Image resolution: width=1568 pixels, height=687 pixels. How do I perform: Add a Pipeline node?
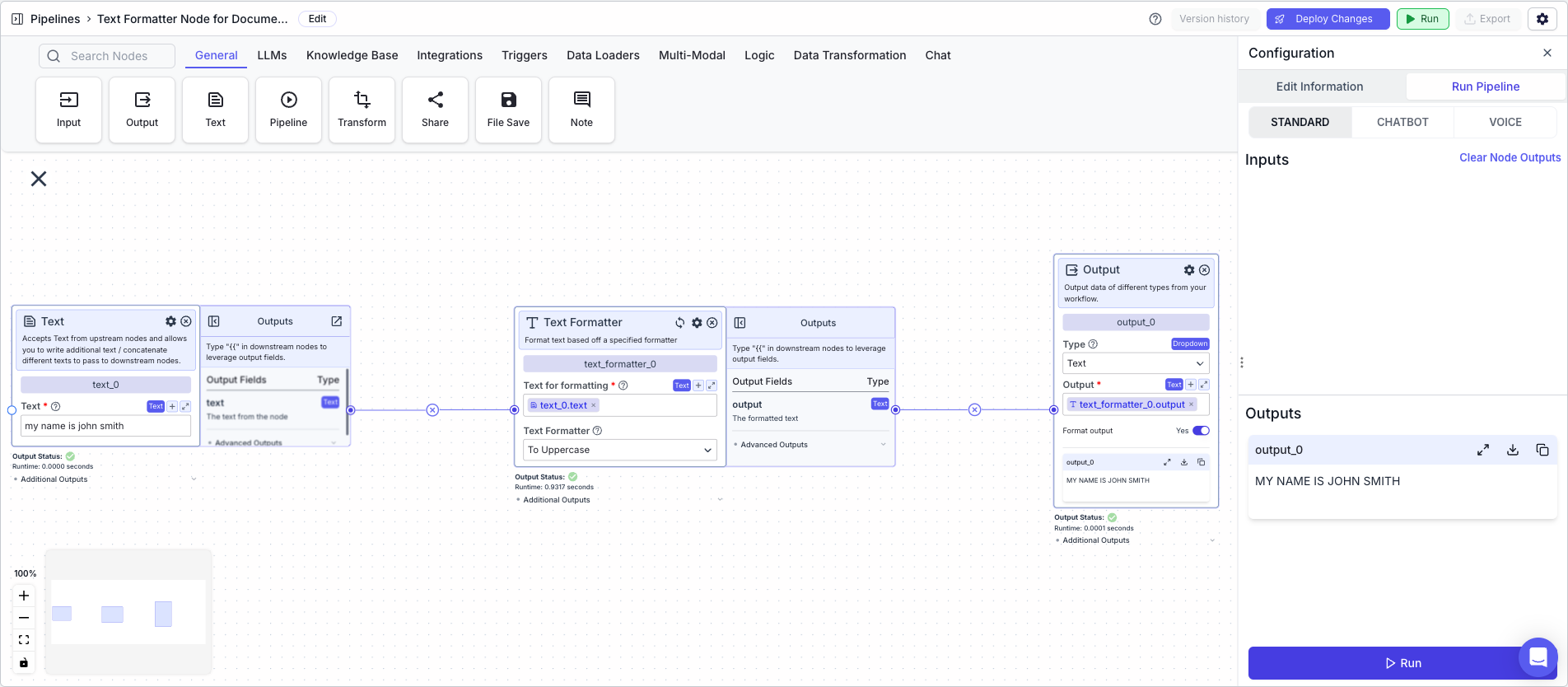click(288, 110)
